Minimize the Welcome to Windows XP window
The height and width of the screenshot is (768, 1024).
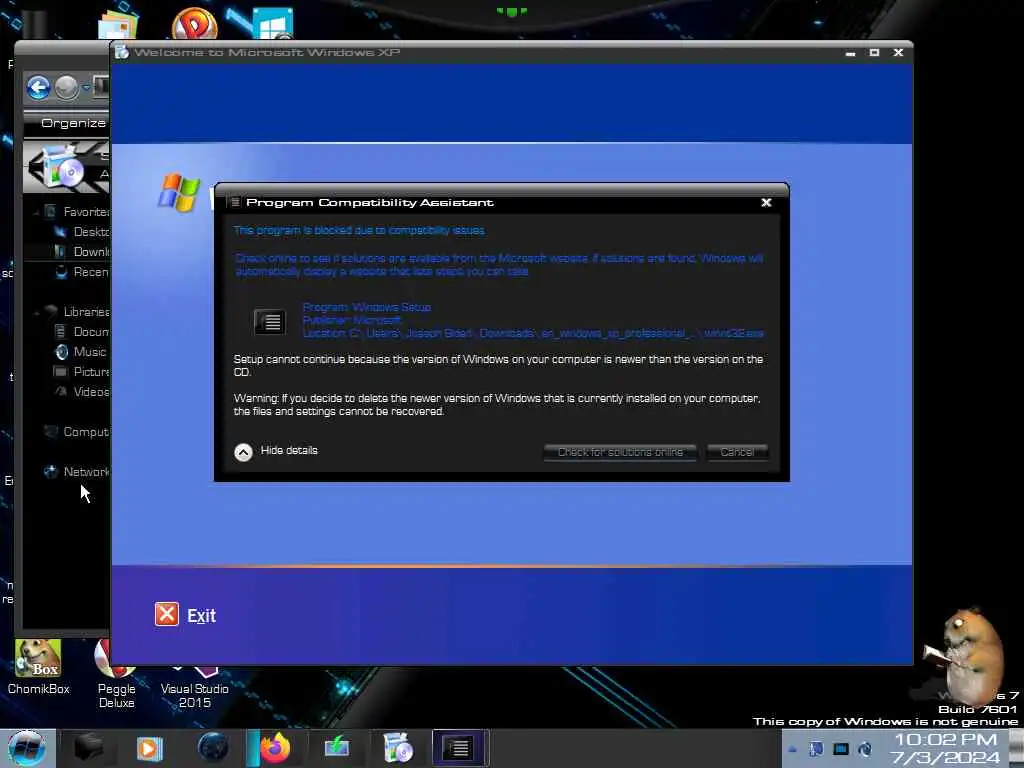(x=850, y=53)
